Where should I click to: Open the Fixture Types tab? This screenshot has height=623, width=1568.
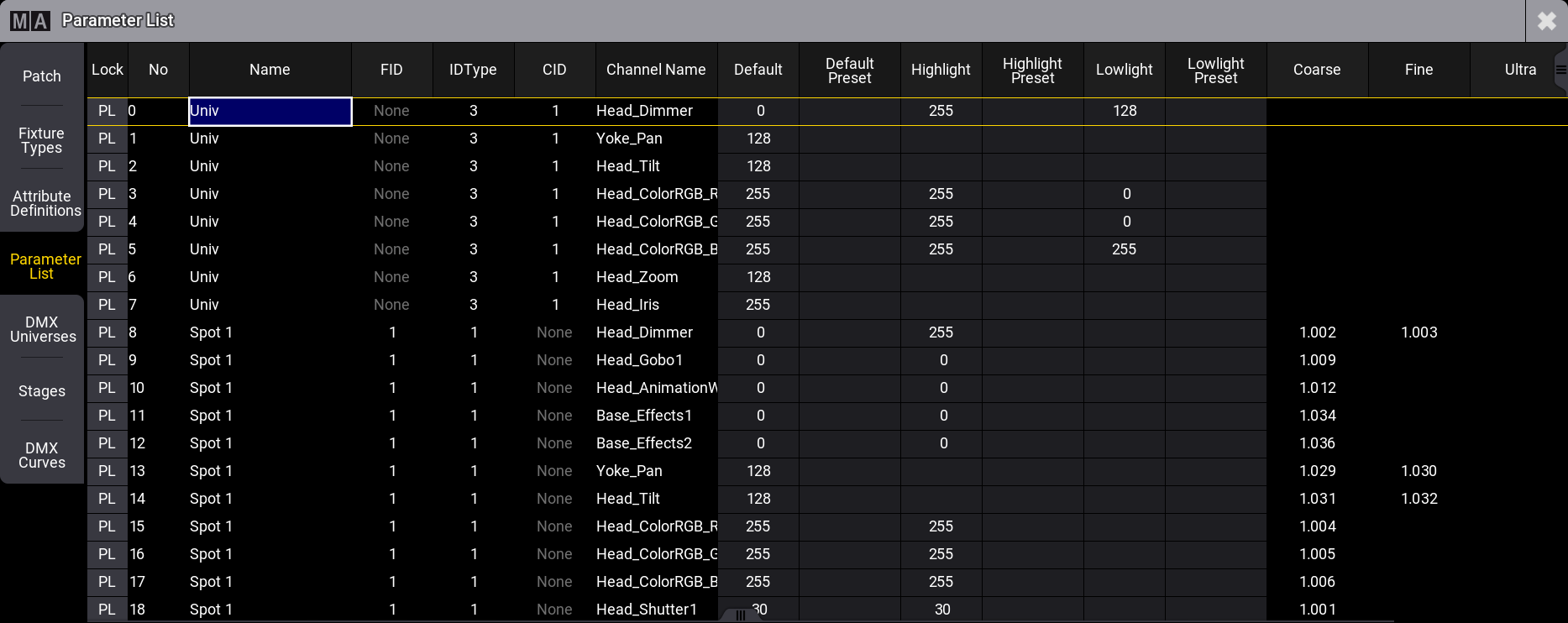(42, 140)
